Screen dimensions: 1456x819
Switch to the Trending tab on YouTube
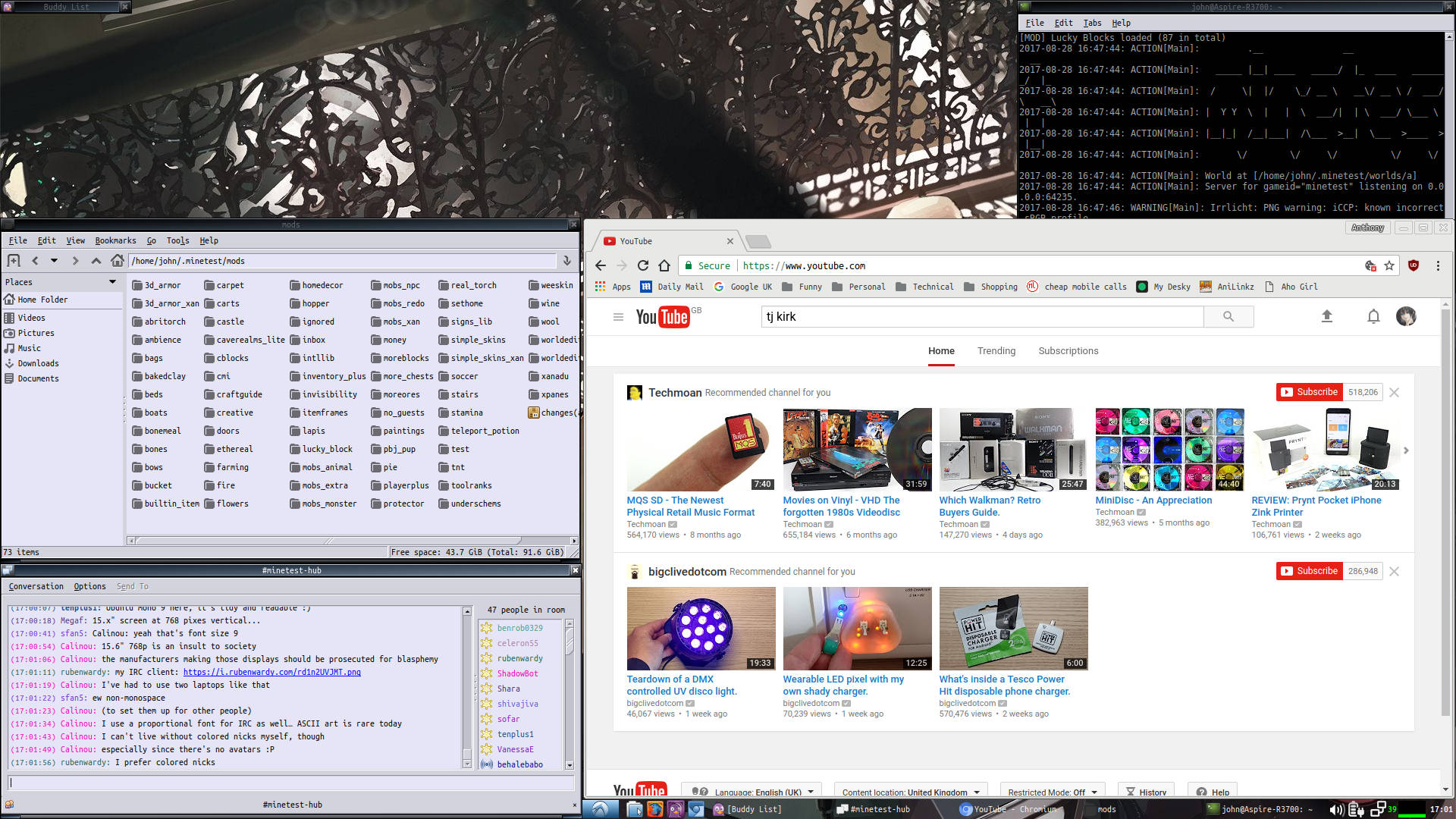[996, 350]
